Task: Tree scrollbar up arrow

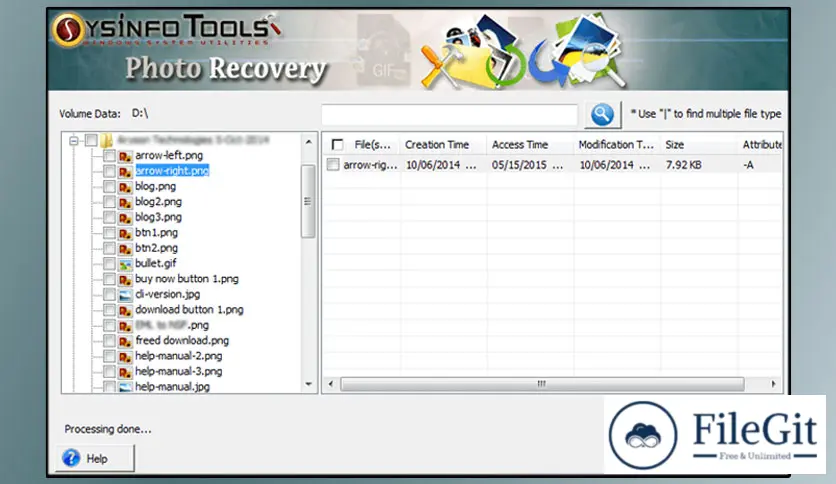Action: pos(309,142)
